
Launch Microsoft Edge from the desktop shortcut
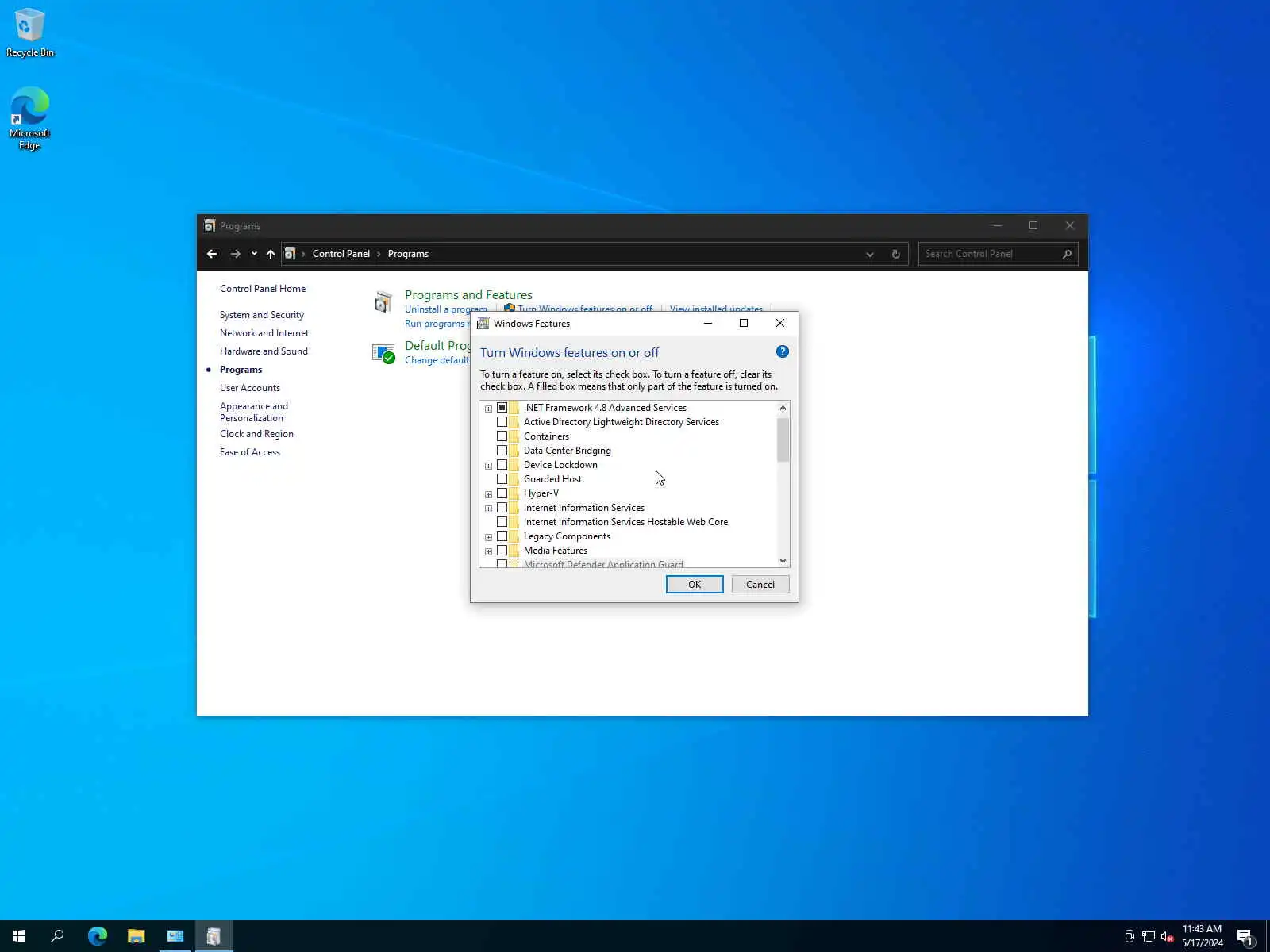click(x=30, y=118)
